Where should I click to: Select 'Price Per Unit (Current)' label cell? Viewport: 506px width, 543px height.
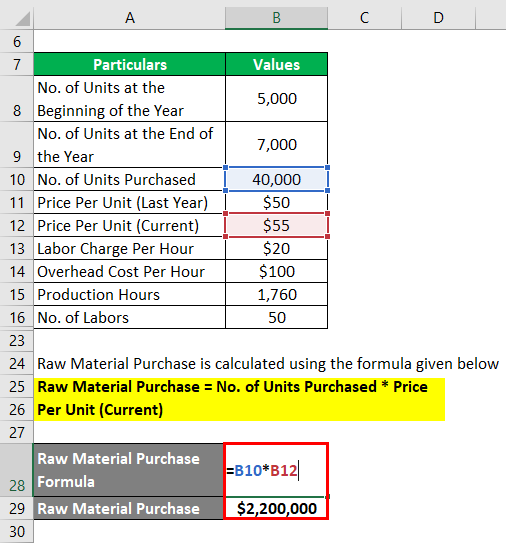(x=130, y=225)
